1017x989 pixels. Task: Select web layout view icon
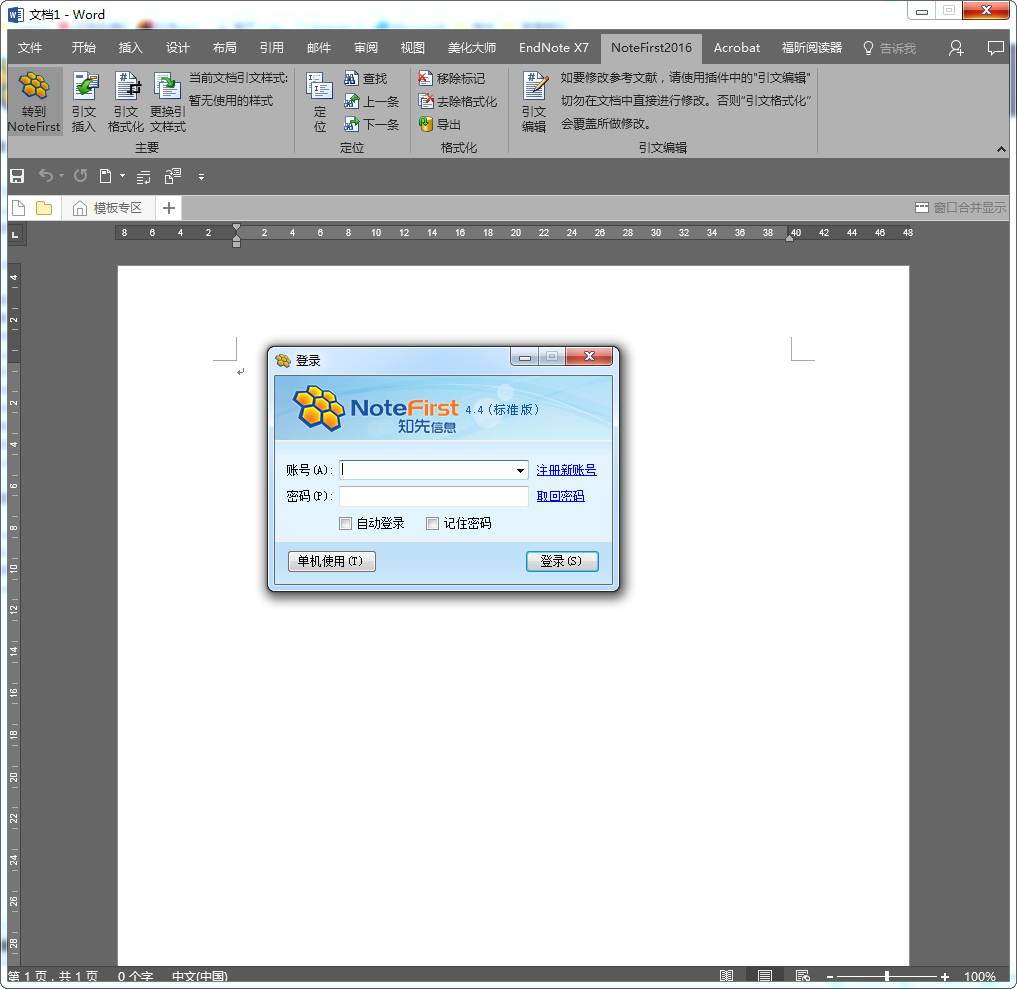(x=802, y=976)
